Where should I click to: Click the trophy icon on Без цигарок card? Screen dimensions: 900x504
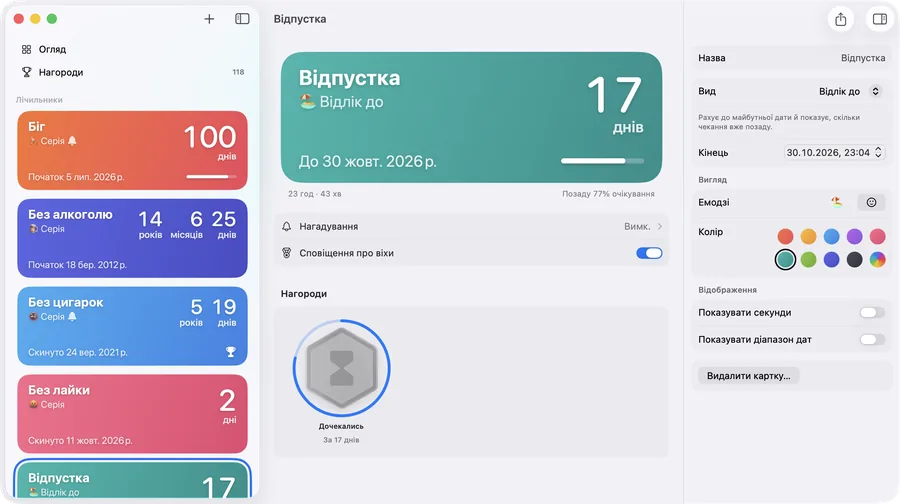pos(231,351)
